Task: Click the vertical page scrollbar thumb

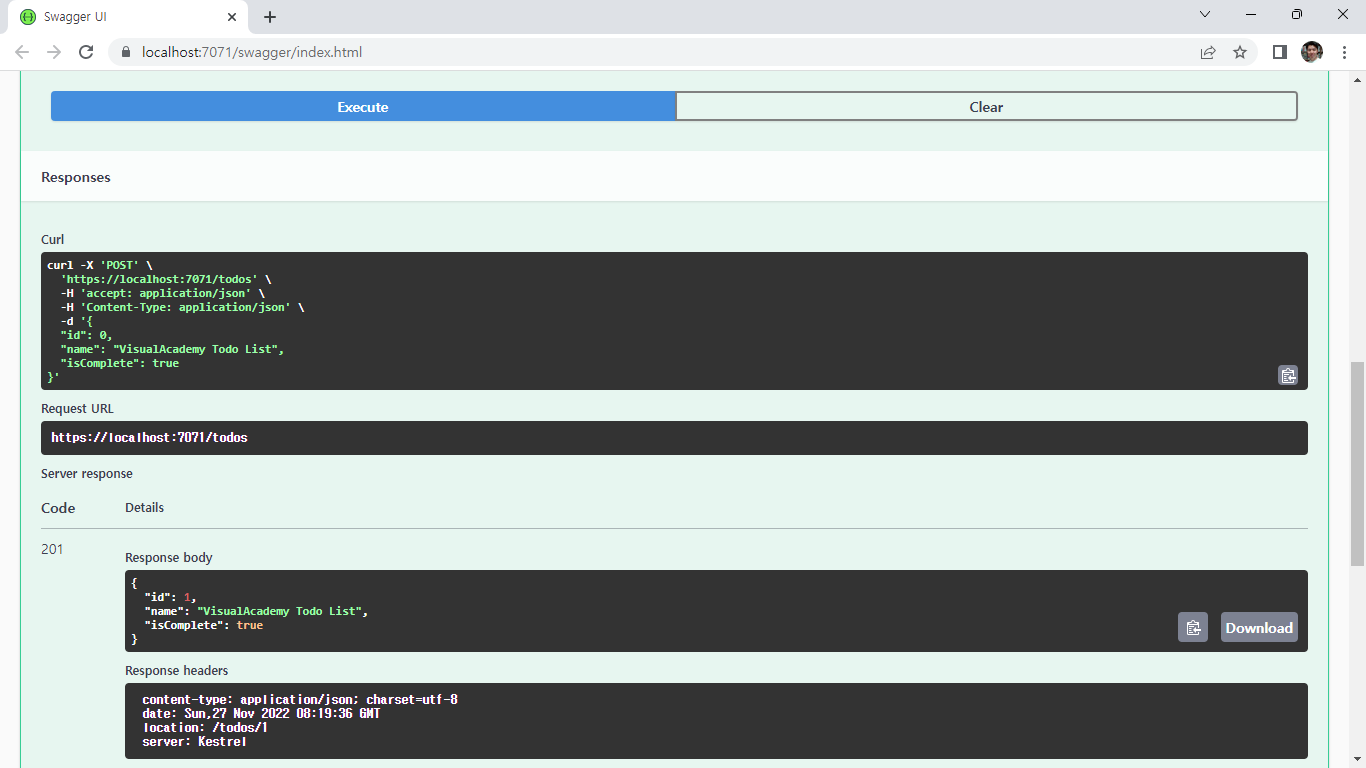Action: (1357, 462)
